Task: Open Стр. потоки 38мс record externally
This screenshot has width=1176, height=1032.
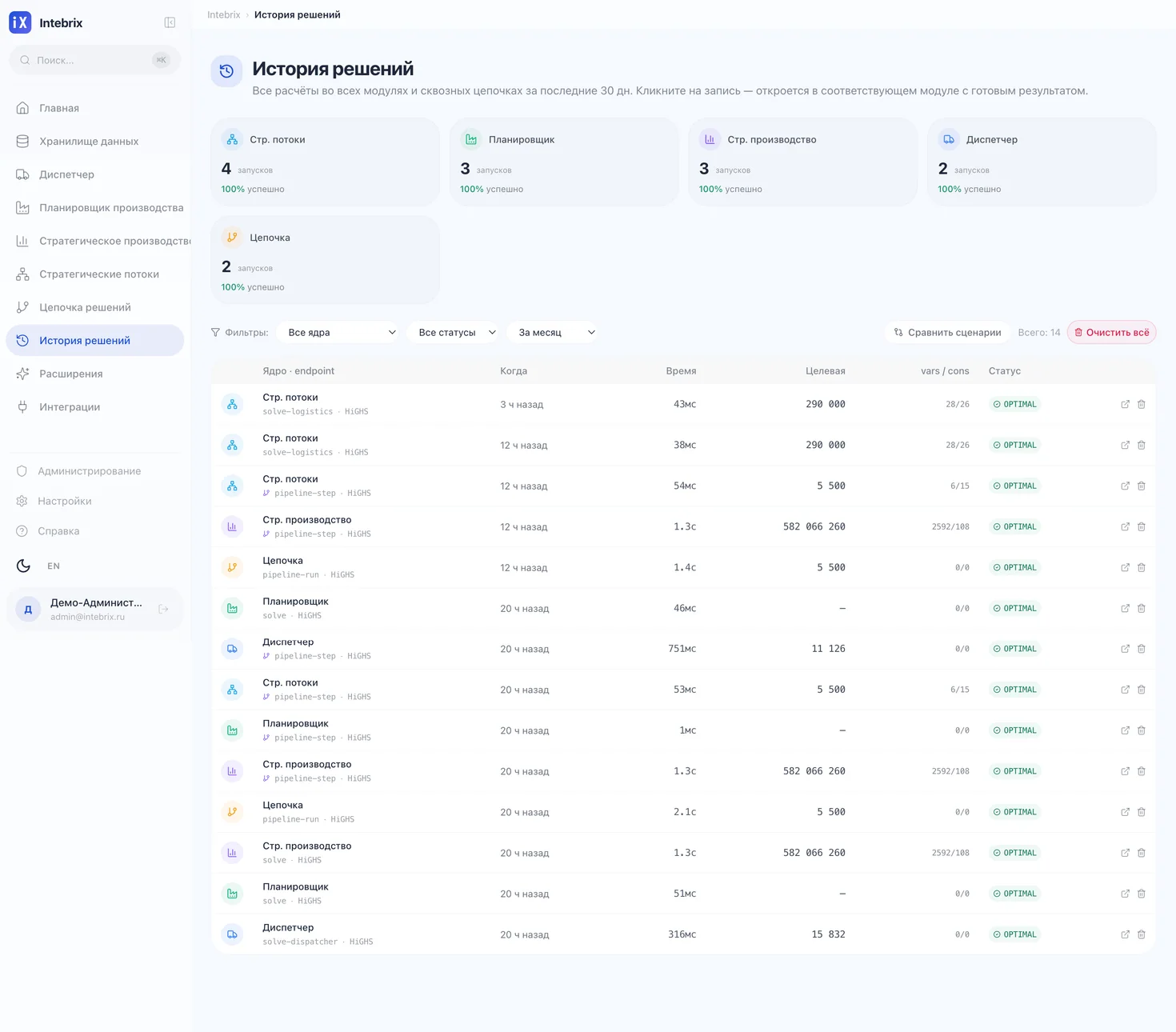Action: [1125, 446]
